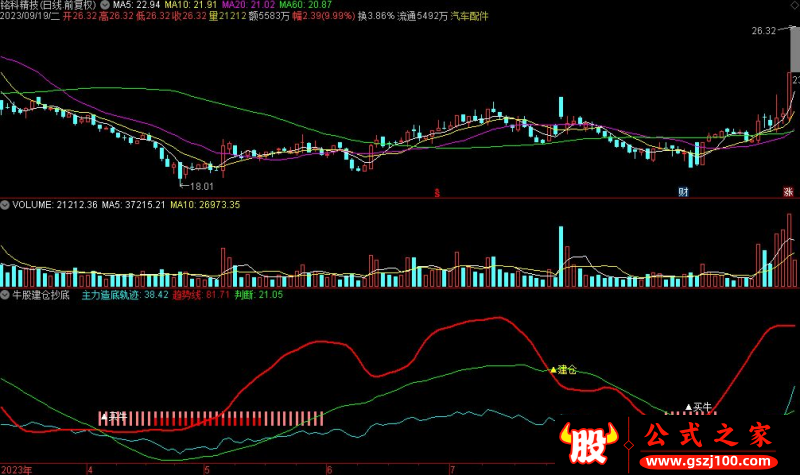
Task: Open the 牛股建仓抄底 indicator dropdown arrow
Action: [5, 295]
